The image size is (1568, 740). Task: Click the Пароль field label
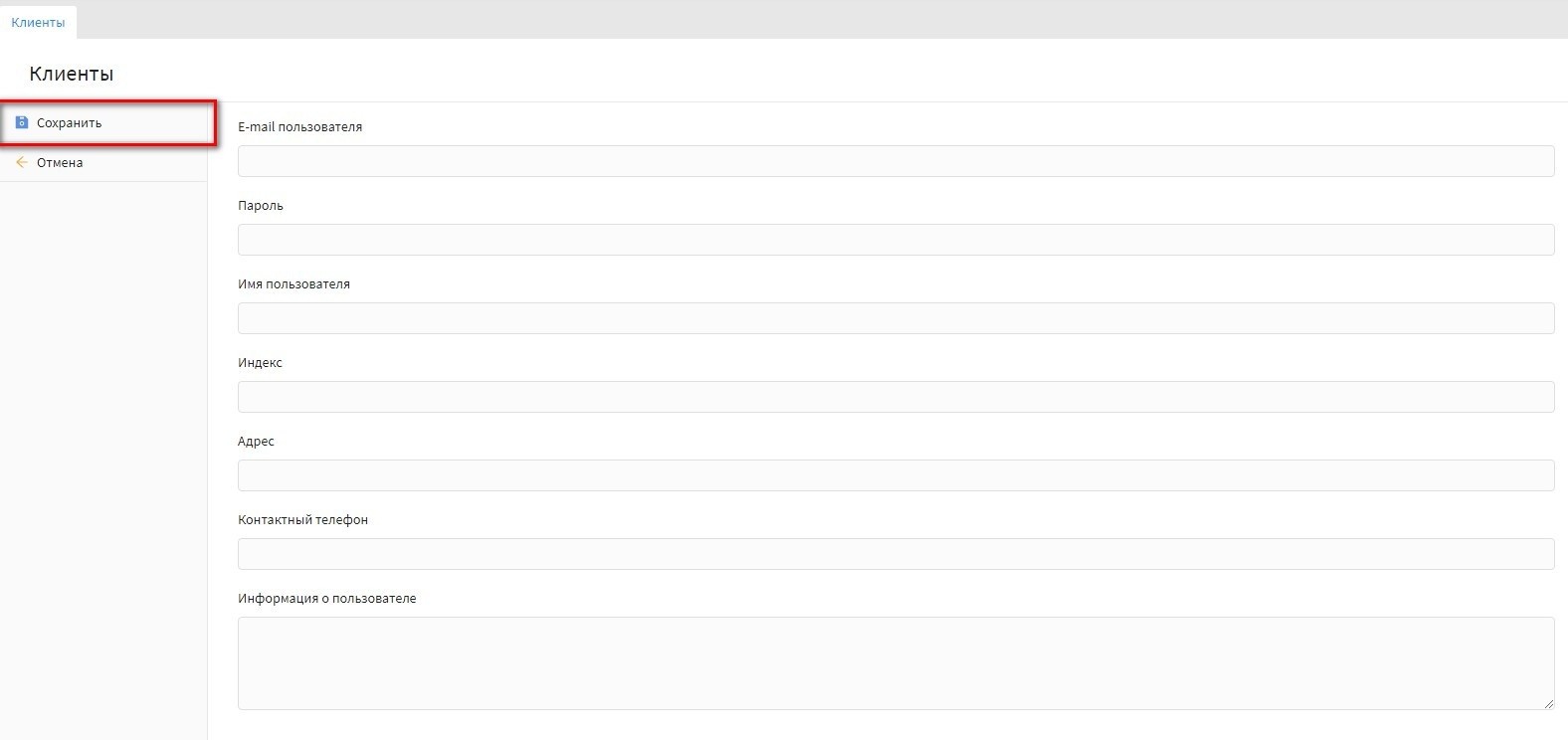[x=261, y=206]
